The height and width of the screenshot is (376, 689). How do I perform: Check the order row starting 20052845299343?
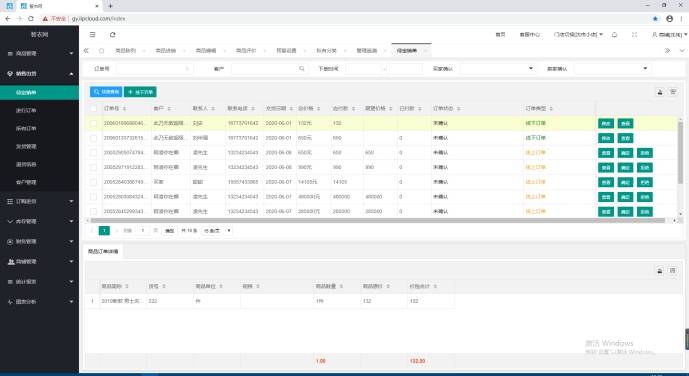(x=93, y=211)
